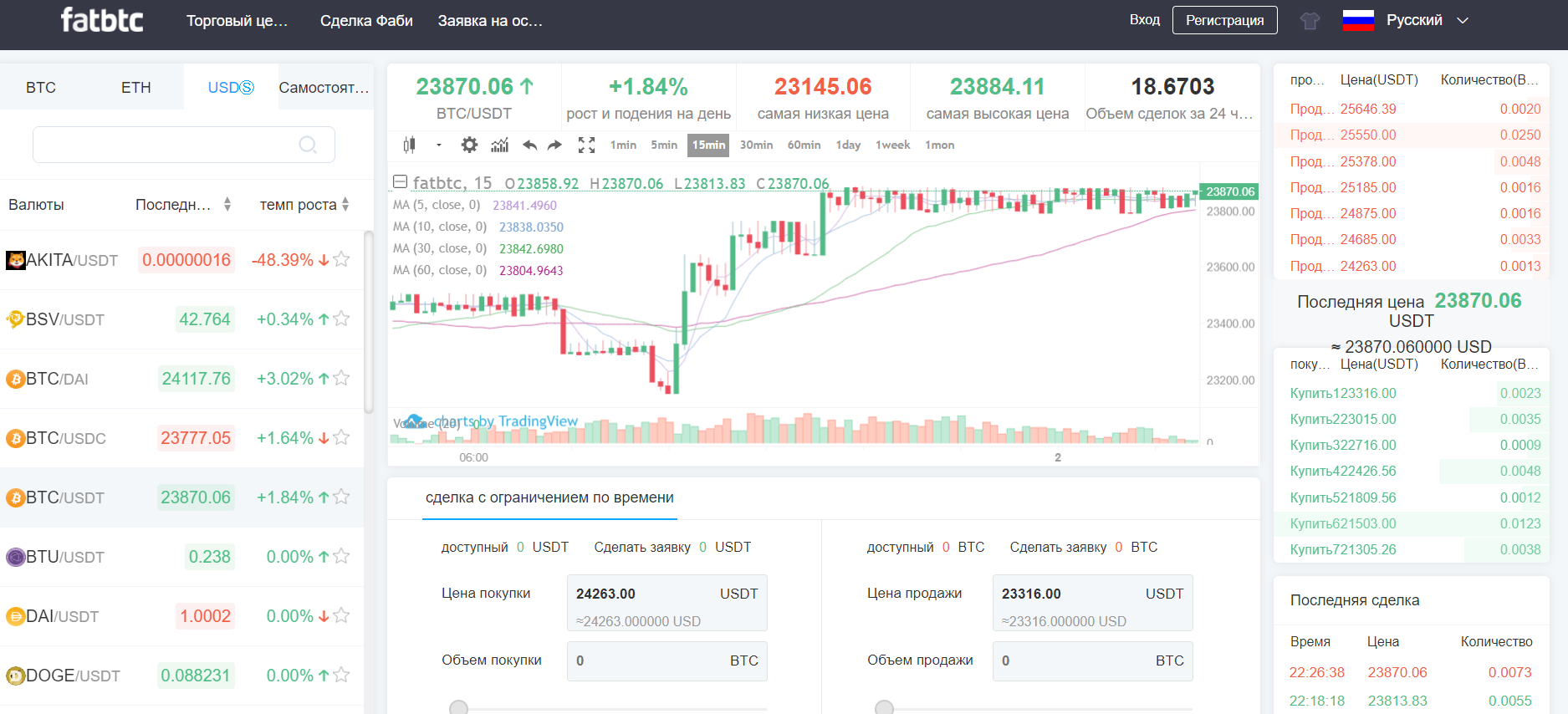Favorite DOGE/USDT with star

[341, 675]
